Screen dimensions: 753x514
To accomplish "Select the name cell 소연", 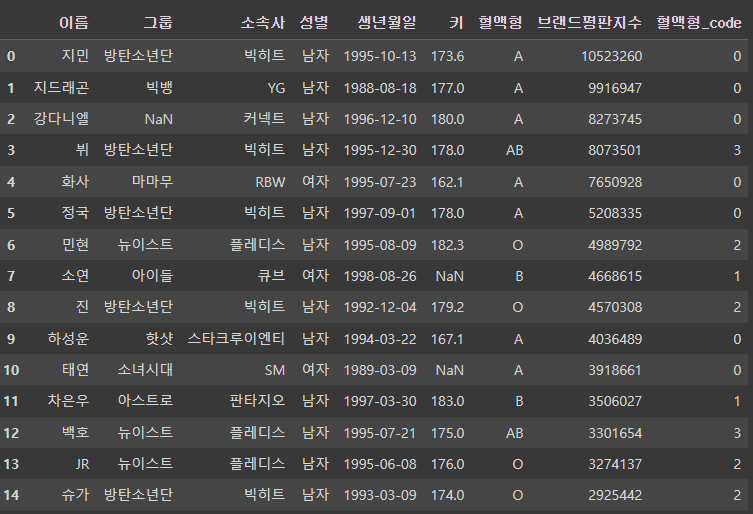I will 75,276.
